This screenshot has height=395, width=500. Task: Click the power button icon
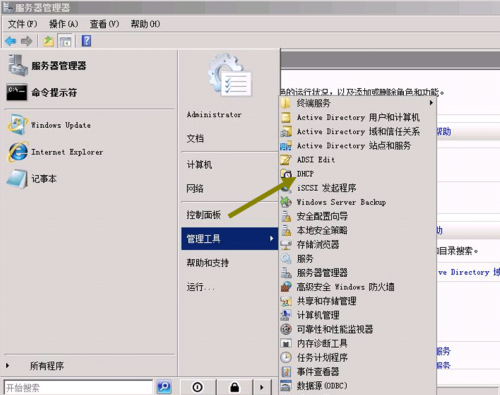pos(198,387)
